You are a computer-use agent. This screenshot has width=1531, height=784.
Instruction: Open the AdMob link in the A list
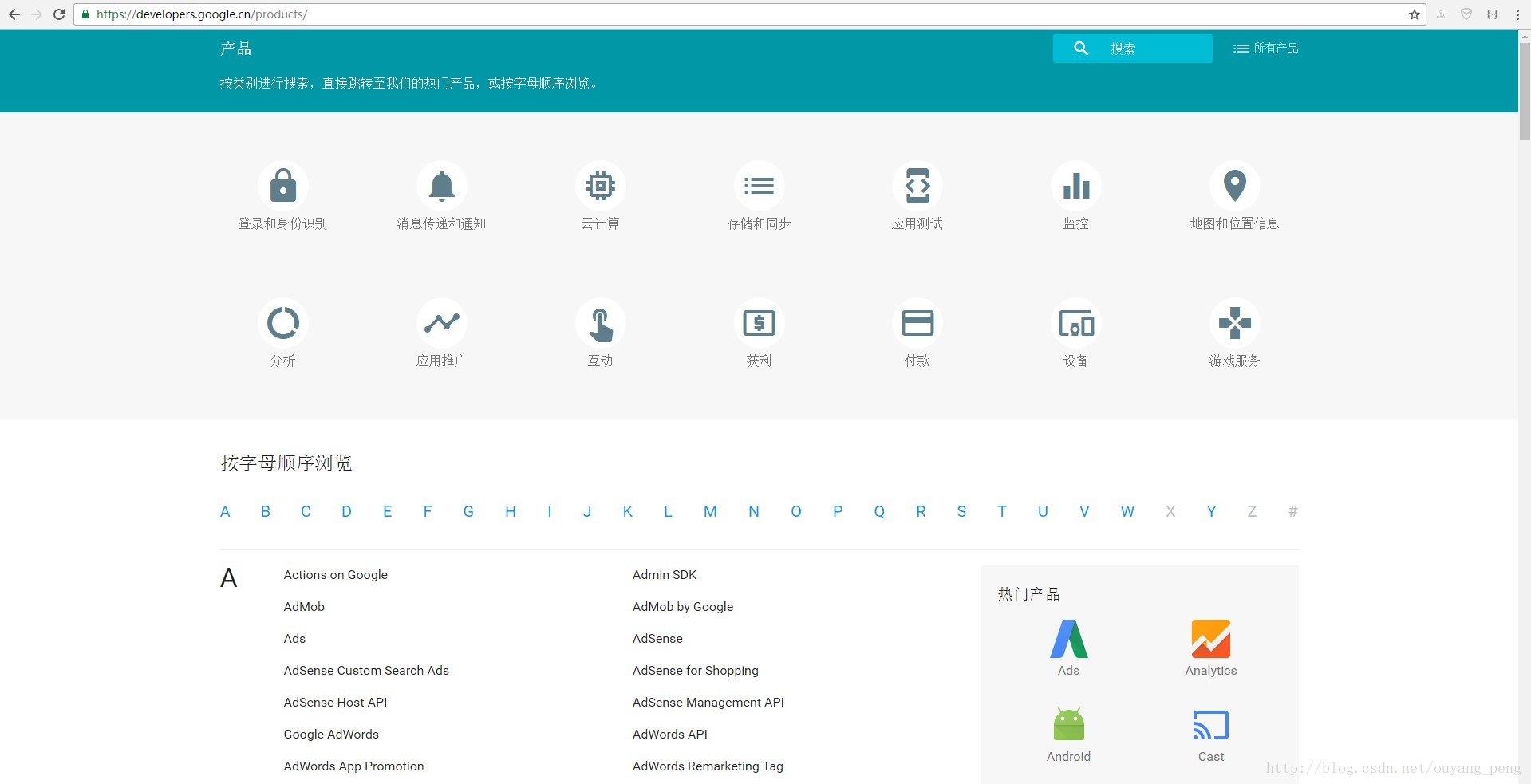point(304,607)
